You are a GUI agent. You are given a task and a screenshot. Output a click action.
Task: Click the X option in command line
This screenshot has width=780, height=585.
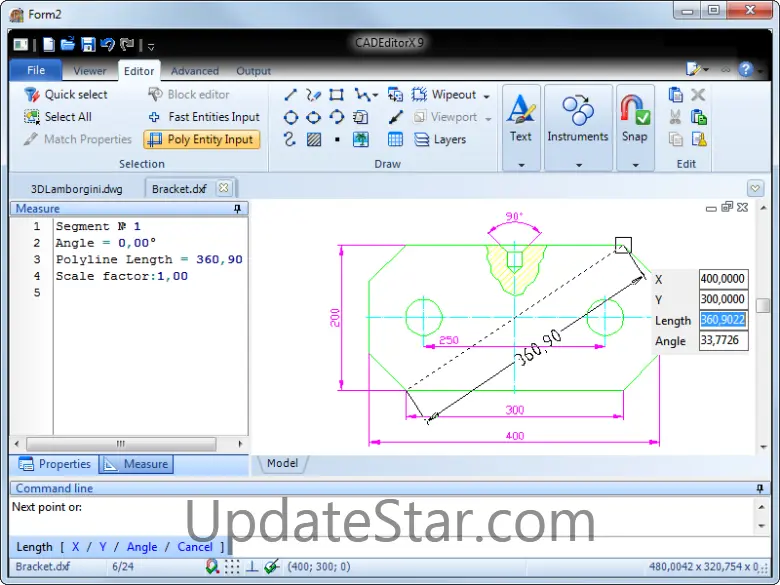75,547
